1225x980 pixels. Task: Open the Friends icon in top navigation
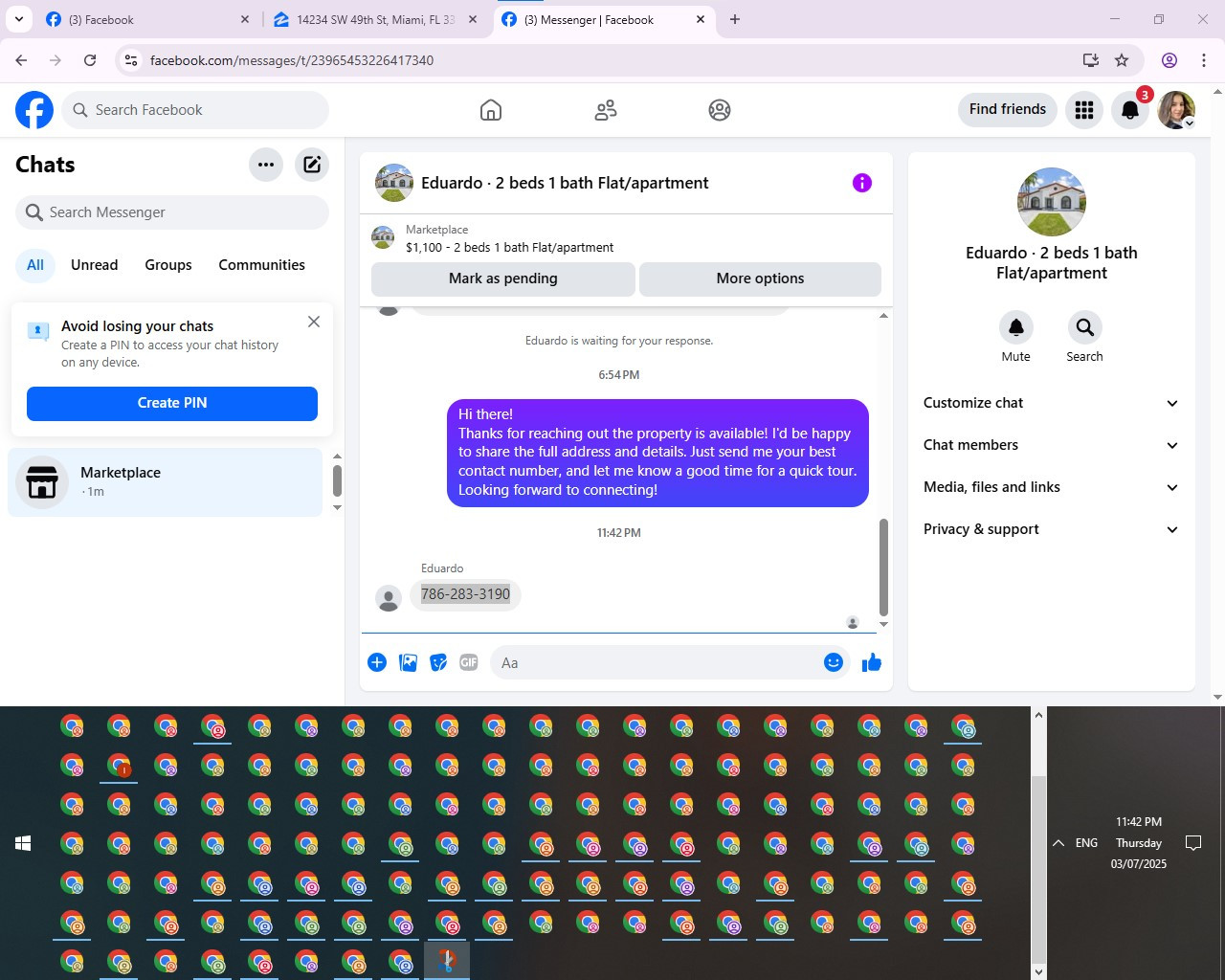coord(606,110)
